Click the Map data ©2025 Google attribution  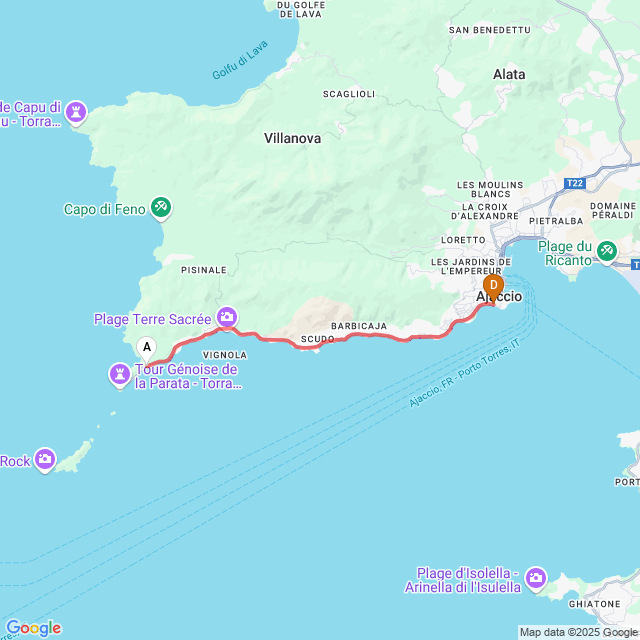coord(579,633)
